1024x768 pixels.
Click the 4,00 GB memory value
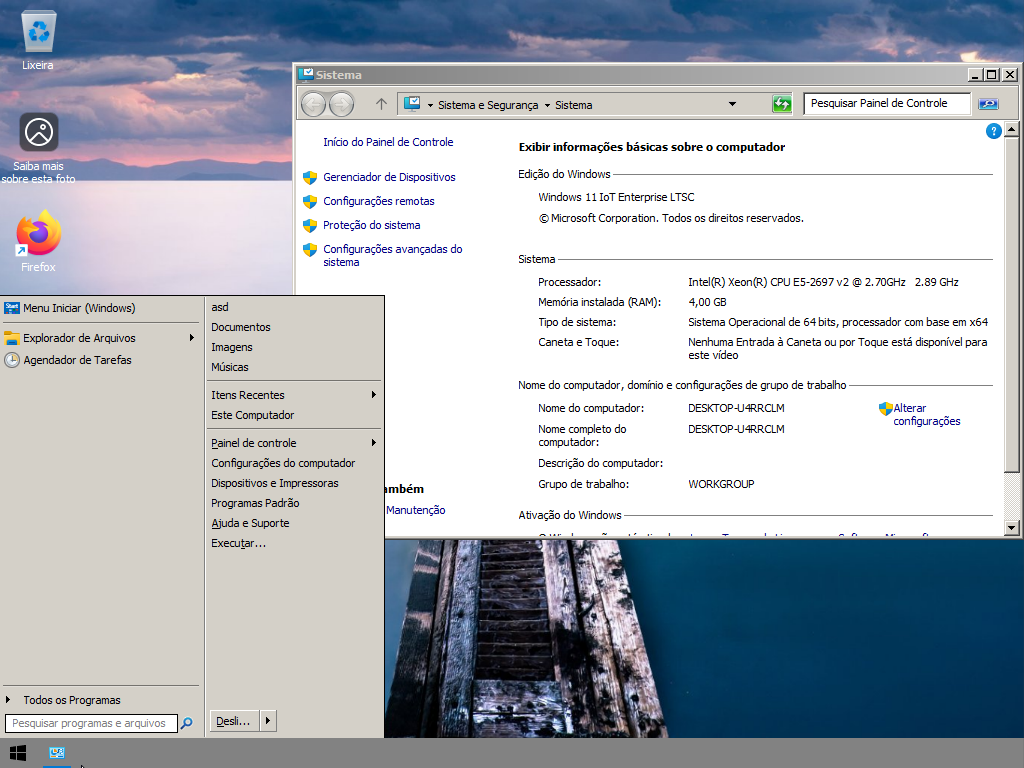click(x=707, y=302)
